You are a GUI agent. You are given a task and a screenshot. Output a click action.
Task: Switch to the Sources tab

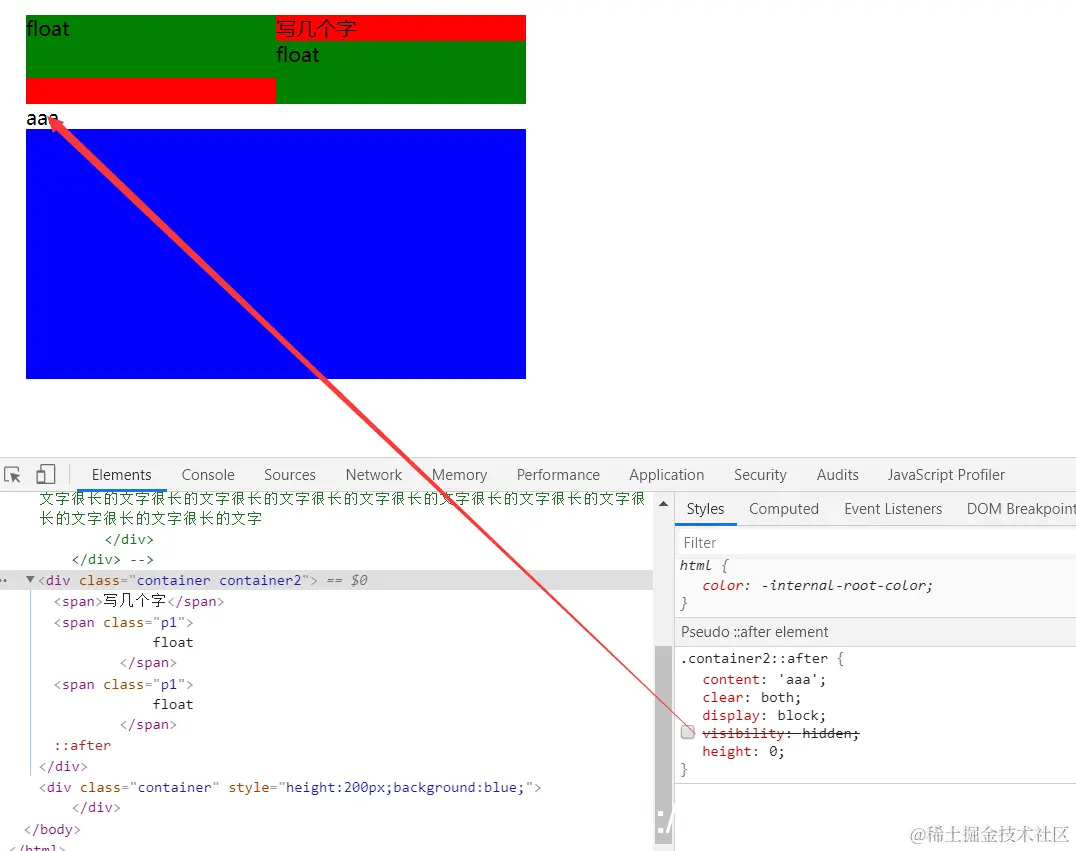290,475
